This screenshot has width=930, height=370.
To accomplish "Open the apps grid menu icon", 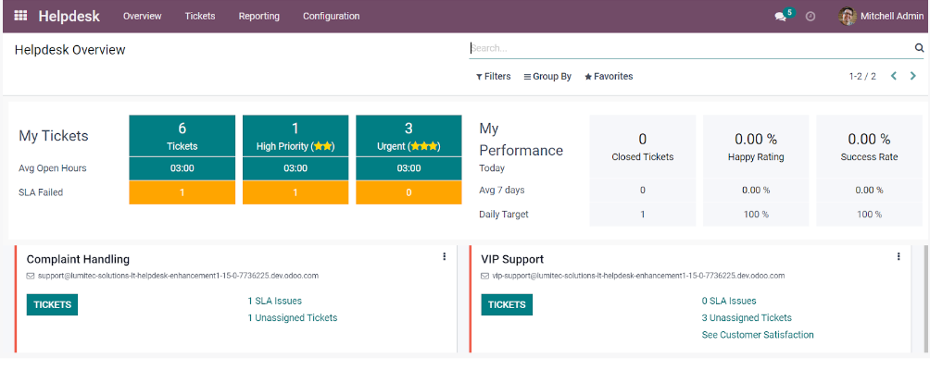I will pos(21,16).
